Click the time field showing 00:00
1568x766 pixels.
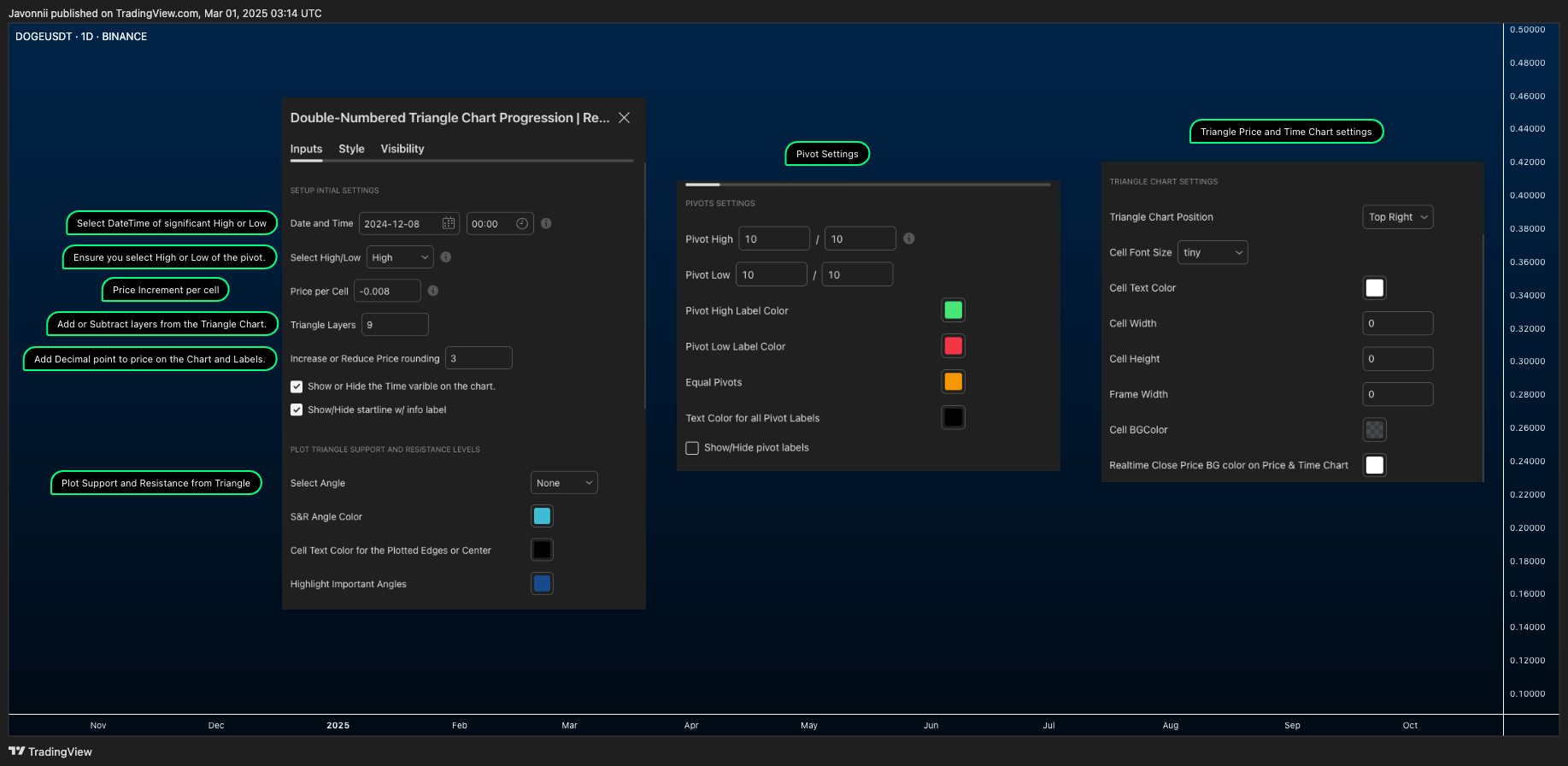click(500, 224)
